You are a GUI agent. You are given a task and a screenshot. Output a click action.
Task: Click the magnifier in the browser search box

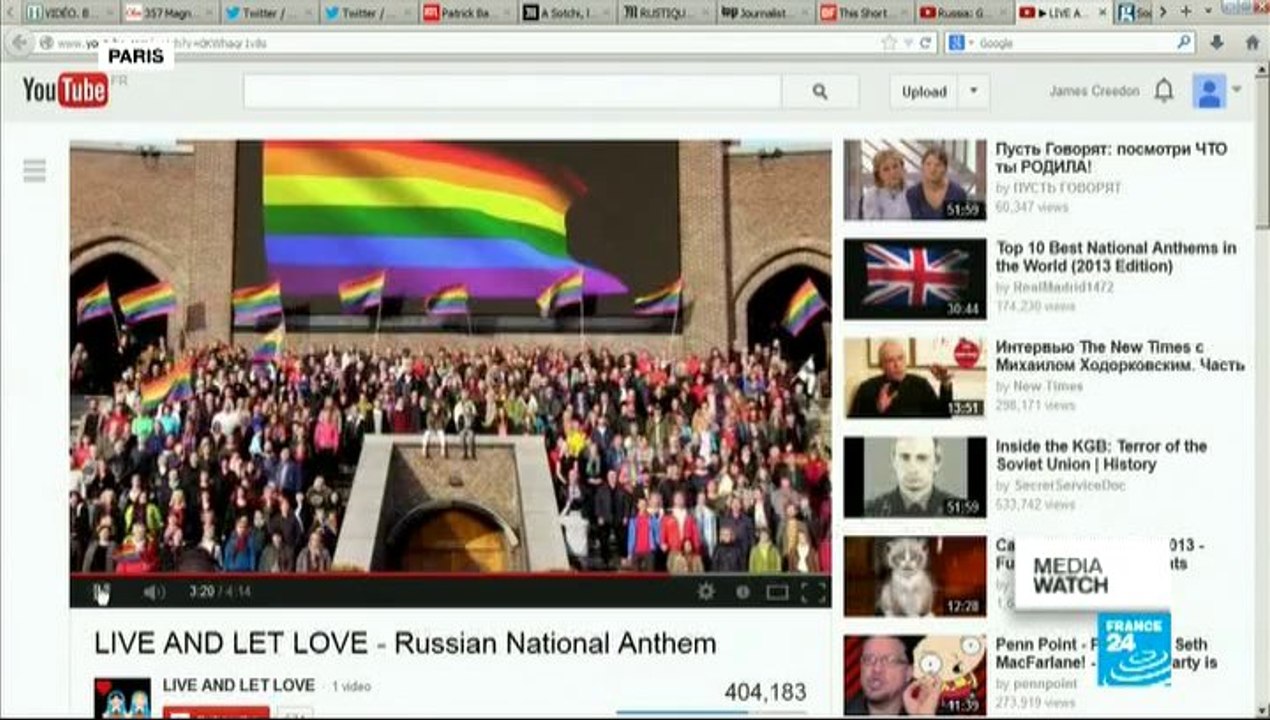point(1184,43)
